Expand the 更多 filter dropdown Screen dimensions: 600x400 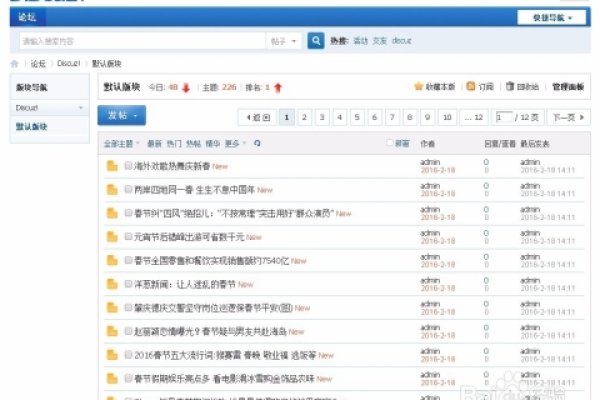click(235, 144)
